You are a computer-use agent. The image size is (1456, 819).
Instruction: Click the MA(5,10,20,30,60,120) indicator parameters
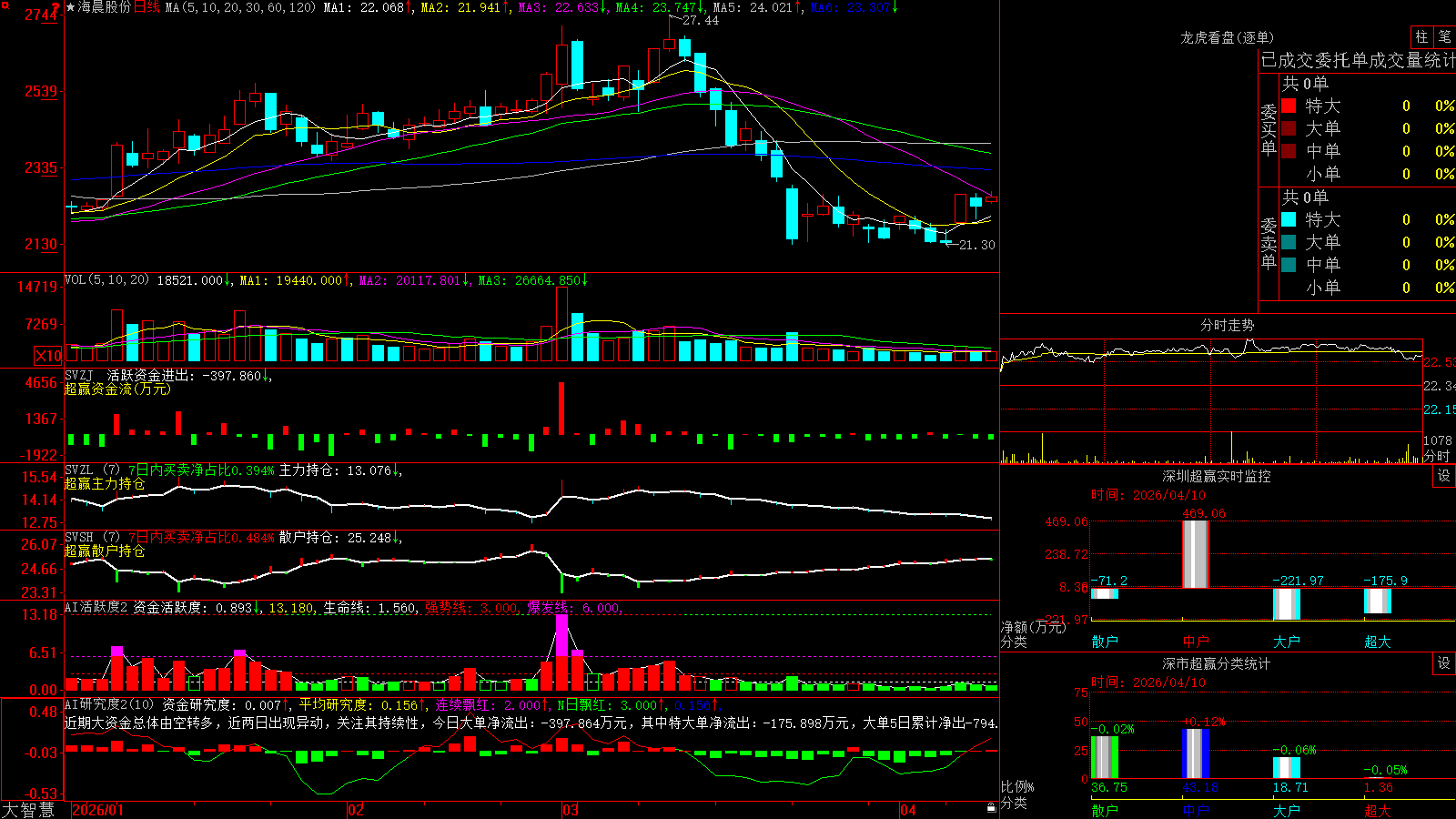[240, 7]
